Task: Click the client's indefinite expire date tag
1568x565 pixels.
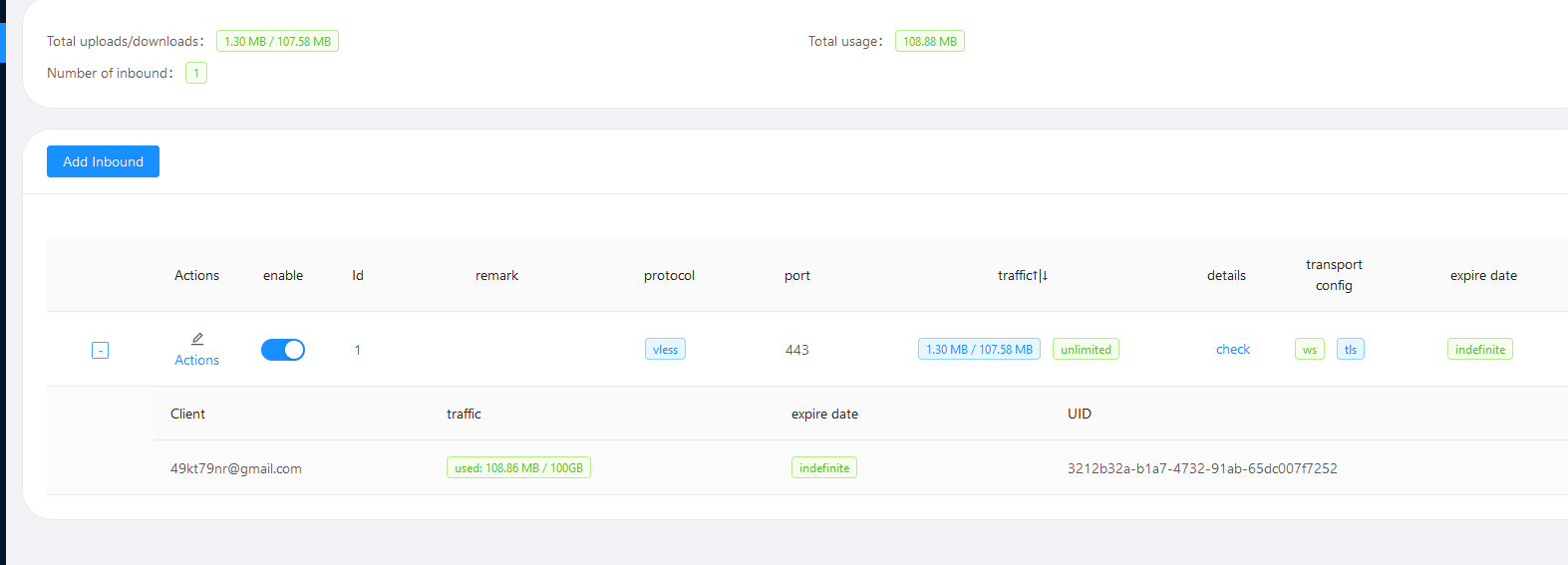Action: (823, 468)
